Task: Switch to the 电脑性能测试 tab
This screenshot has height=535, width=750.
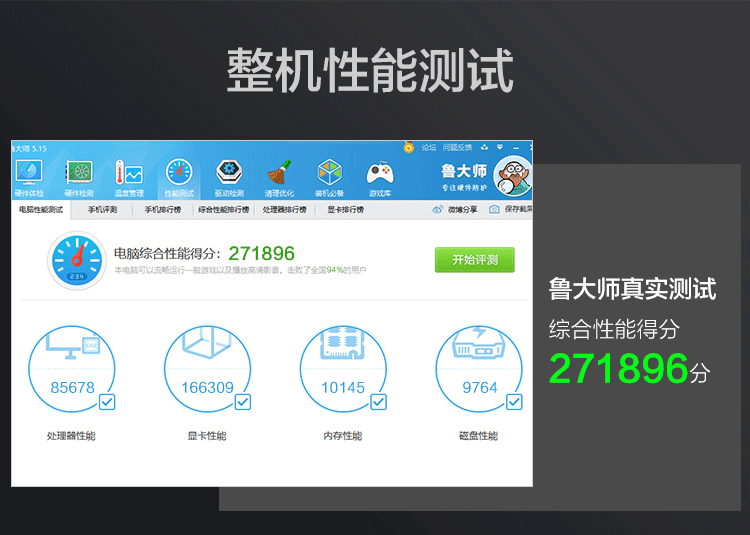Action: point(41,209)
